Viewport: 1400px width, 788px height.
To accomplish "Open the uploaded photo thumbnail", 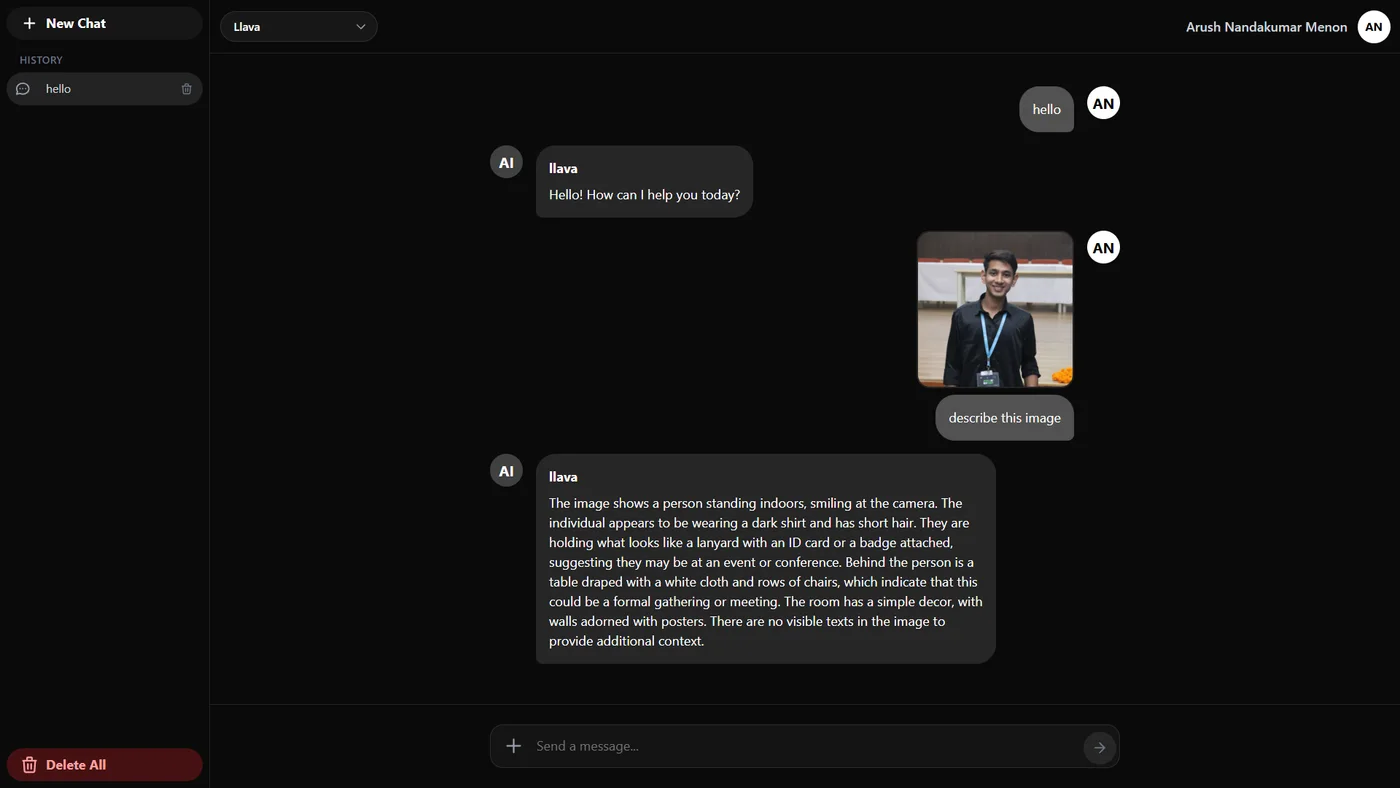I will (x=995, y=309).
